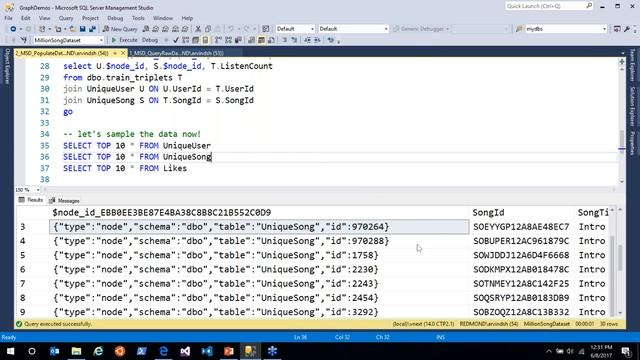Select the Results tab
Image resolution: width=640 pixels, height=360 pixels.
pyautogui.click(x=31, y=200)
